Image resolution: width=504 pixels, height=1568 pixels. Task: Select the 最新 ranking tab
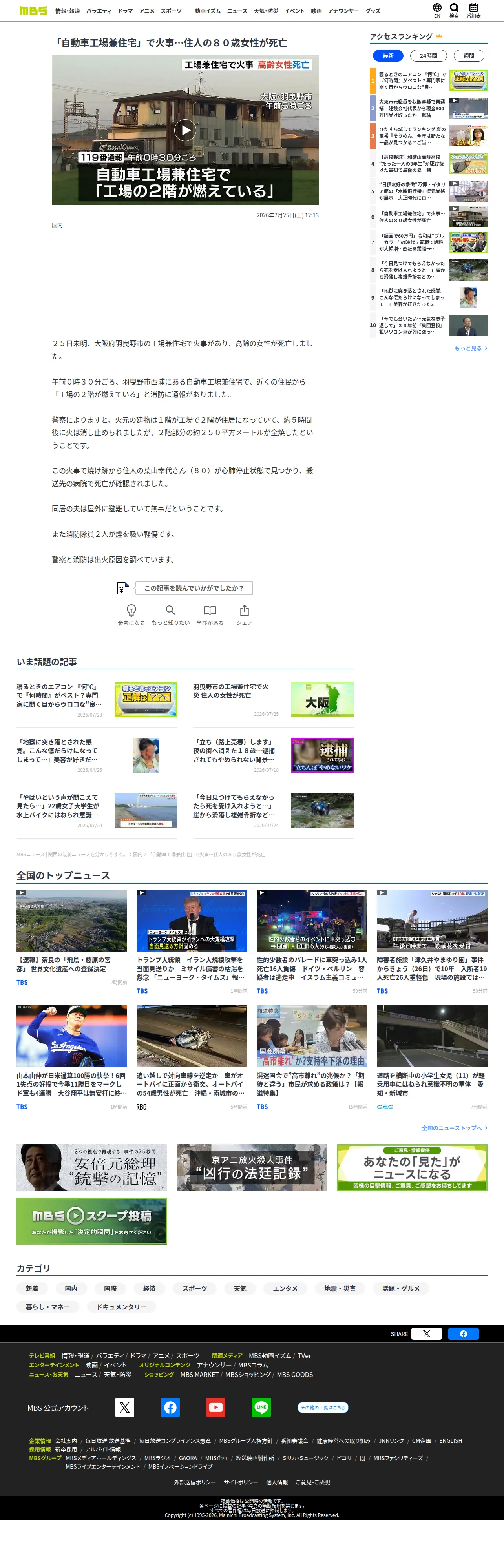[x=388, y=55]
